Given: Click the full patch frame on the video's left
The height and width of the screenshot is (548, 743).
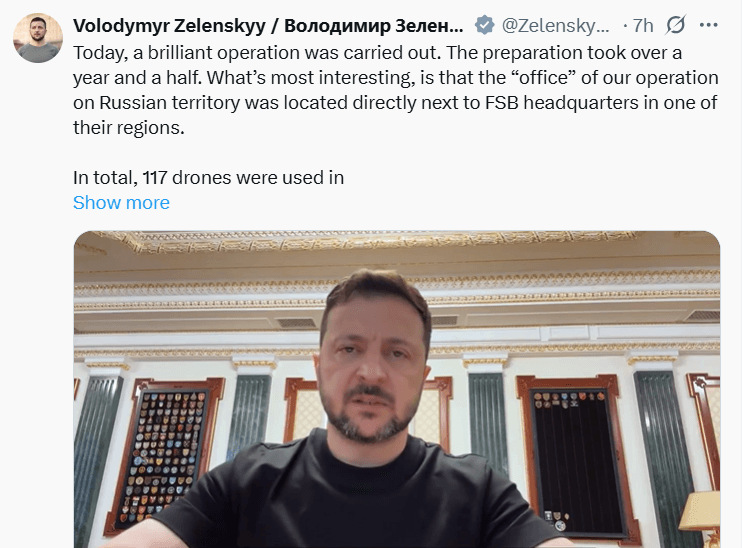Looking at the screenshot, I should [164, 454].
